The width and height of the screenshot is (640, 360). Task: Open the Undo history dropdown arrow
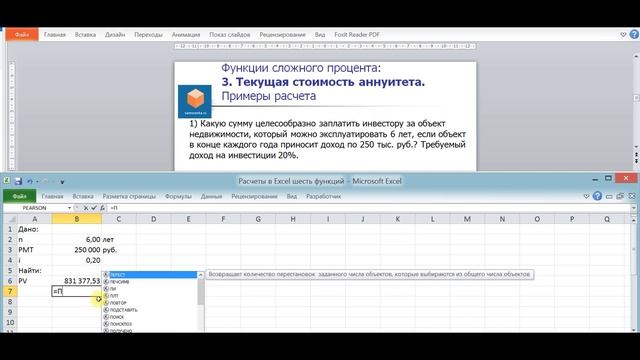point(37,182)
